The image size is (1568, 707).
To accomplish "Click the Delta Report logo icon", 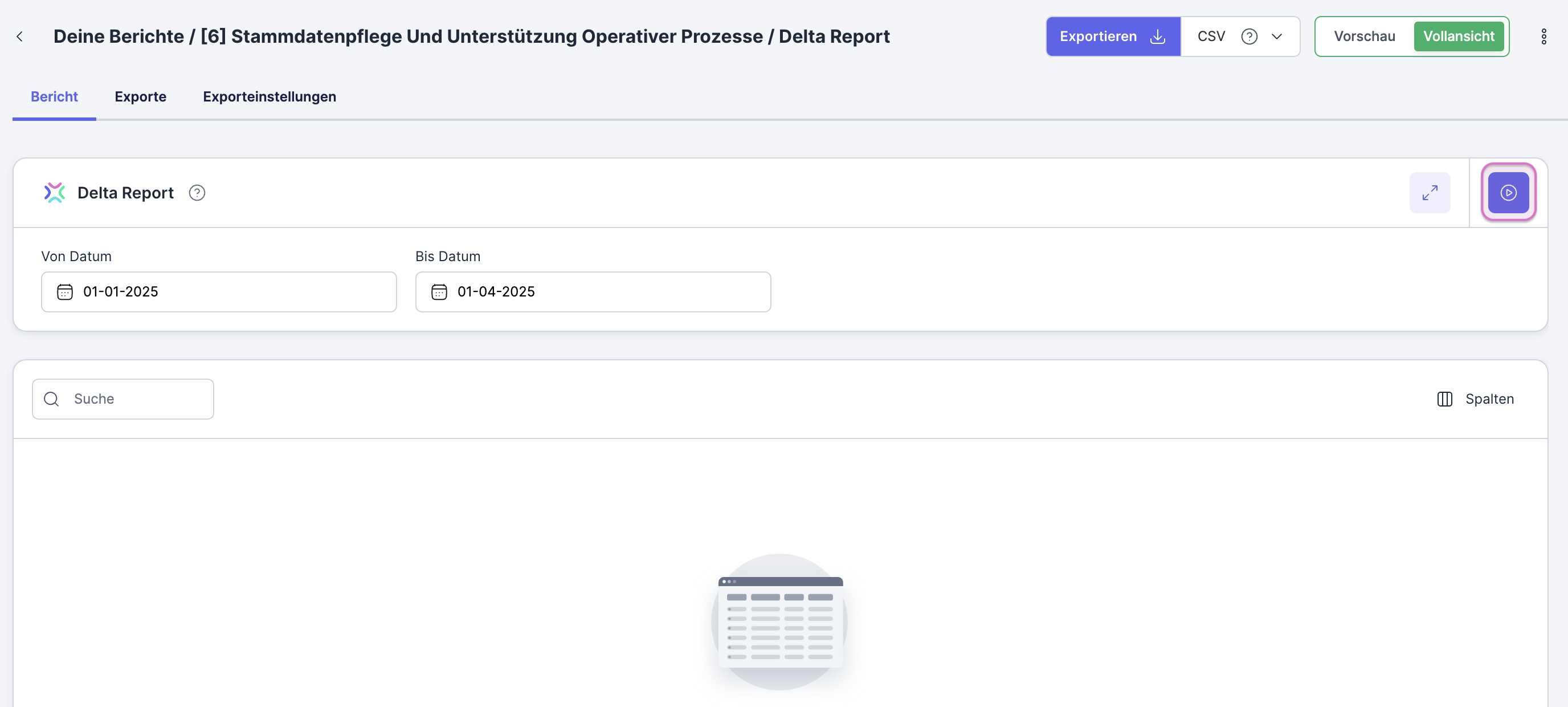I will point(54,193).
